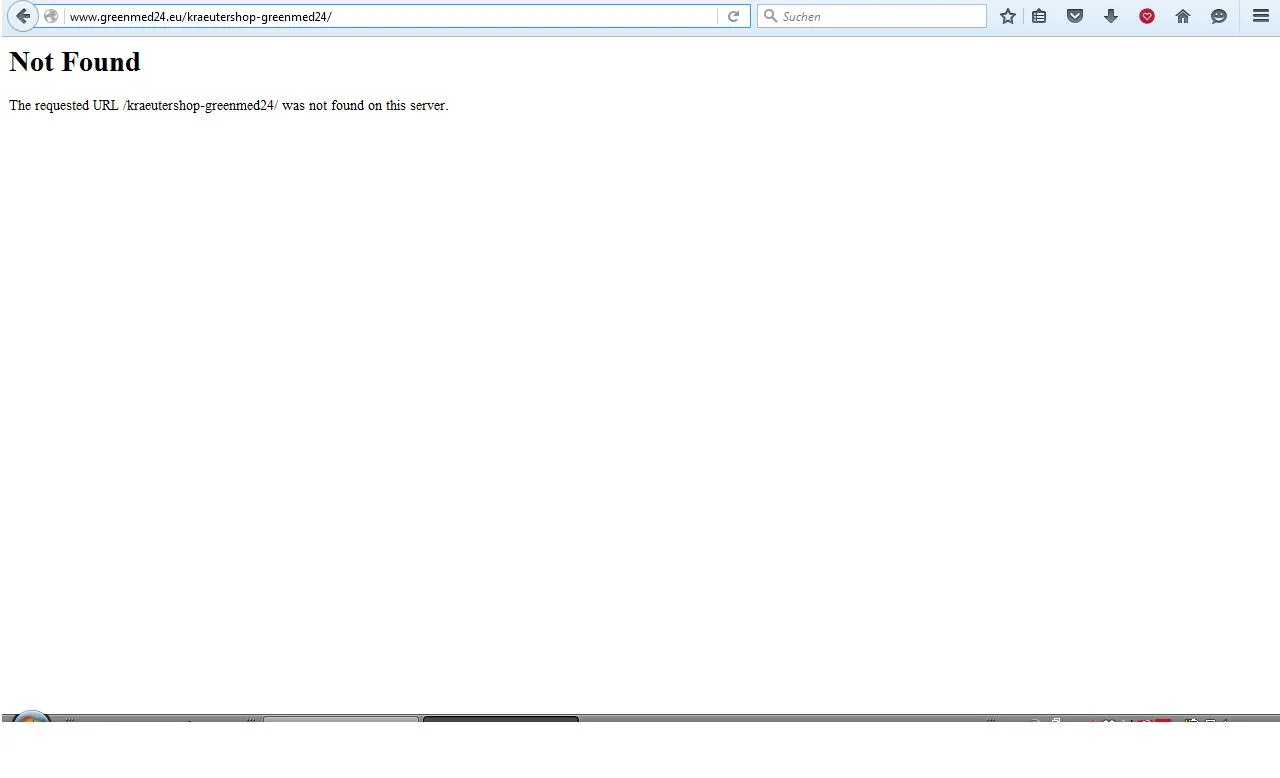Click the /kraeutershop-greenmed24/ path in error message
The image size is (1280, 778).
[x=200, y=105]
